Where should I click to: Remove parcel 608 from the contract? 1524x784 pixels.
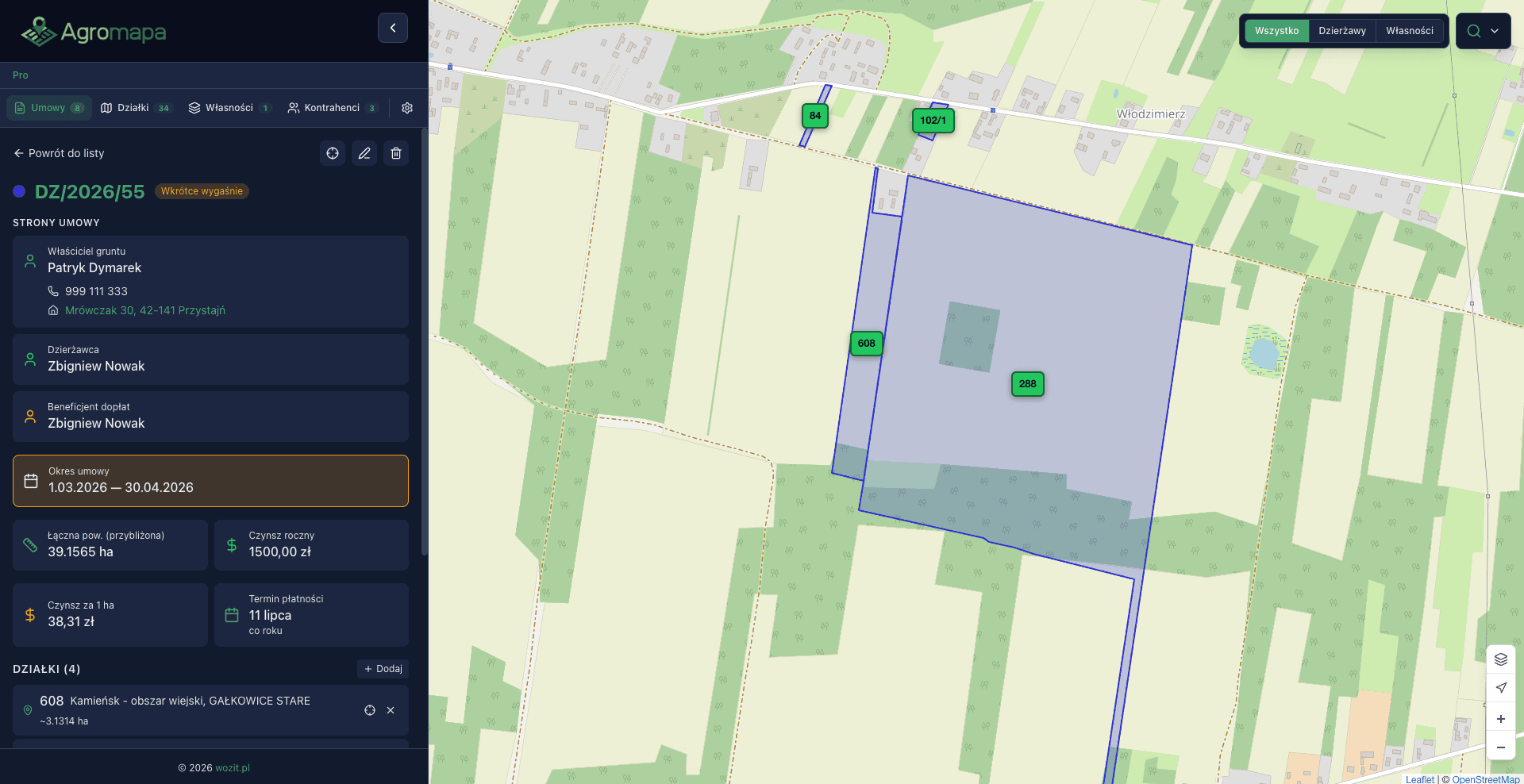[391, 710]
